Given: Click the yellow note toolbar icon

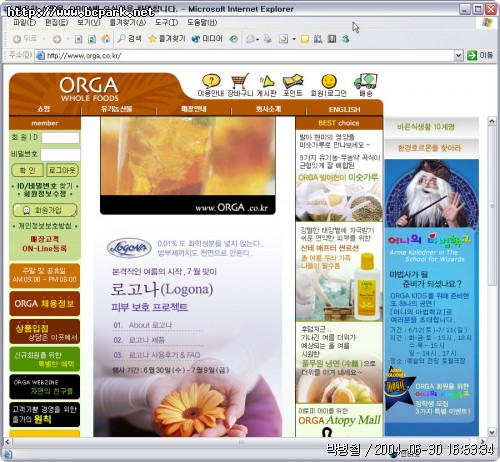Looking at the screenshot, I should (x=305, y=39).
